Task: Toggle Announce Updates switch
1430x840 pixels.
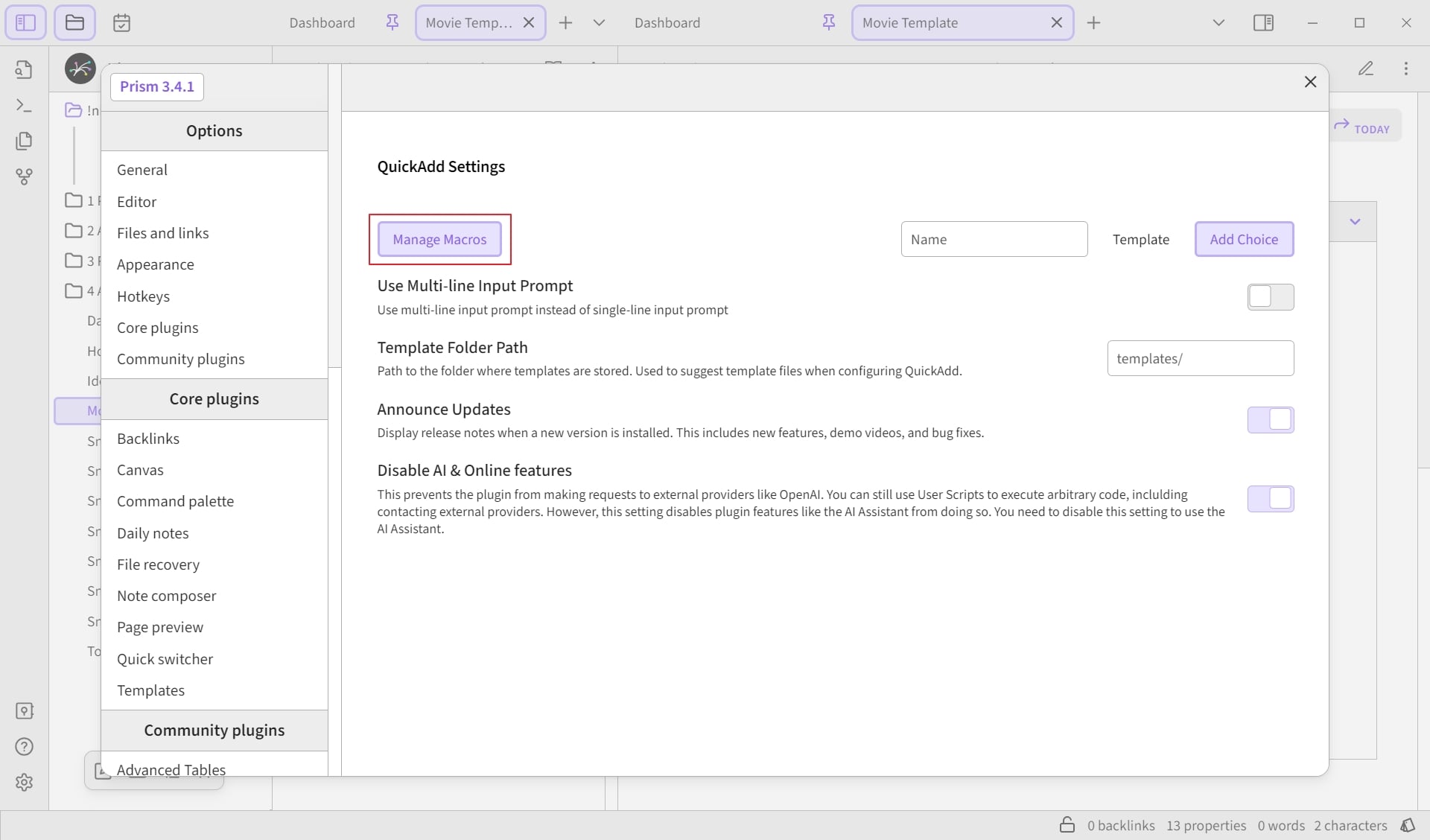Action: [1271, 420]
